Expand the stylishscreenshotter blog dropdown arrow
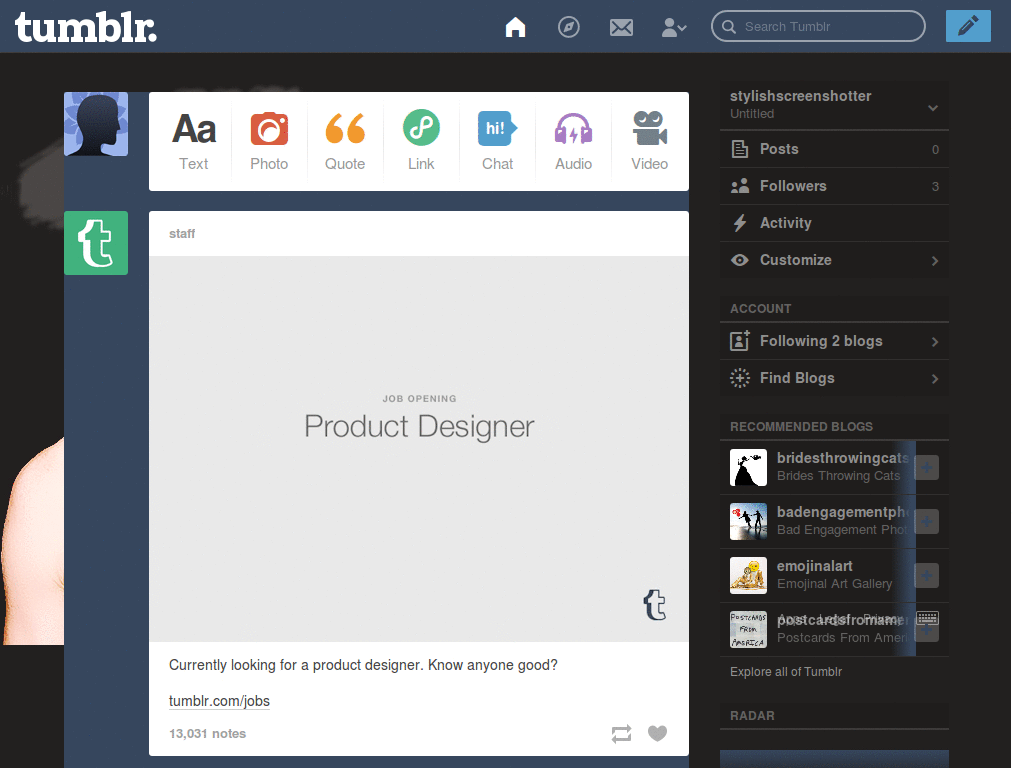 pos(933,108)
